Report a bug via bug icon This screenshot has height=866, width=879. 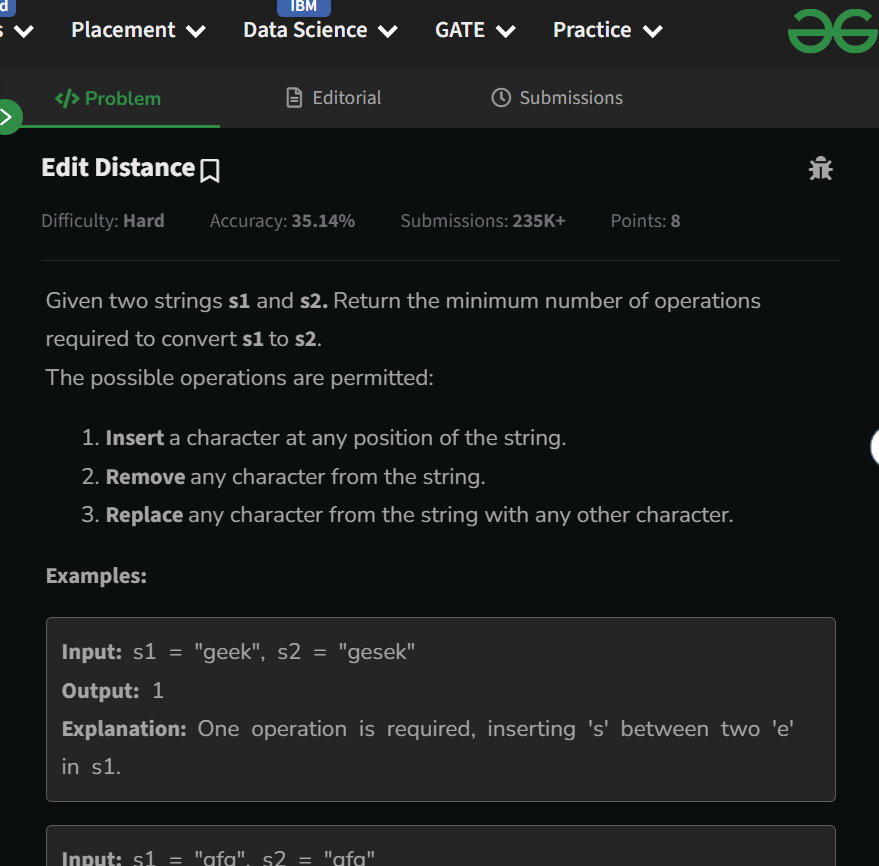pyautogui.click(x=820, y=168)
